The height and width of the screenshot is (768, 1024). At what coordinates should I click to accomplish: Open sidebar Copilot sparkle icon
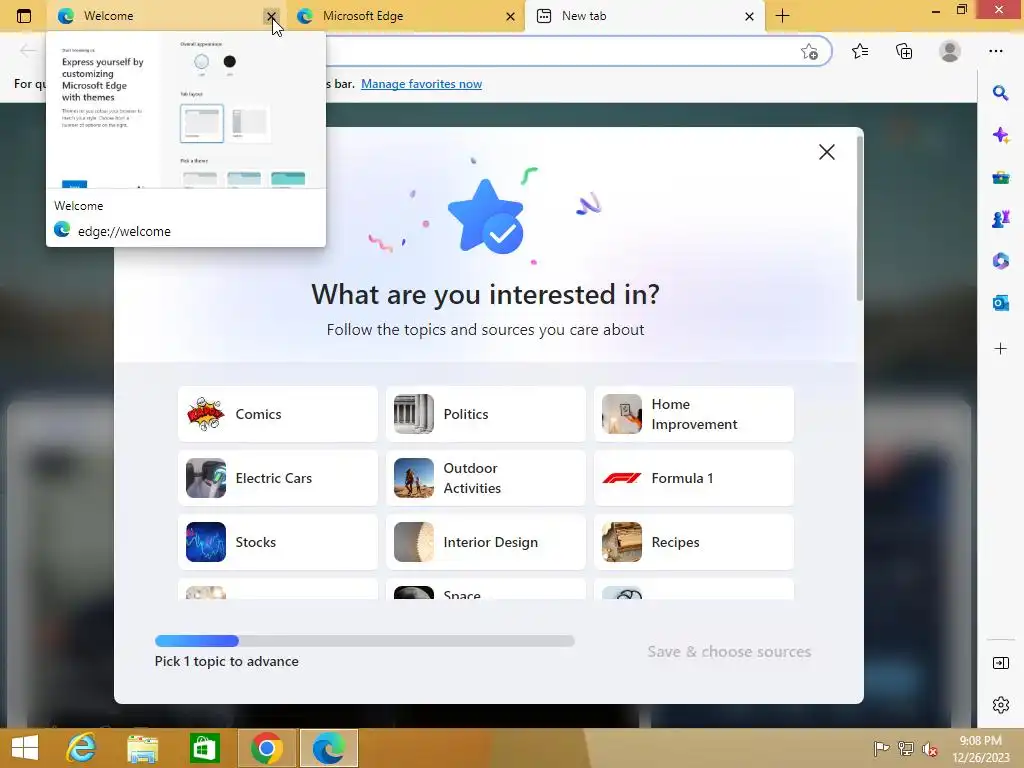pyautogui.click(x=1000, y=135)
